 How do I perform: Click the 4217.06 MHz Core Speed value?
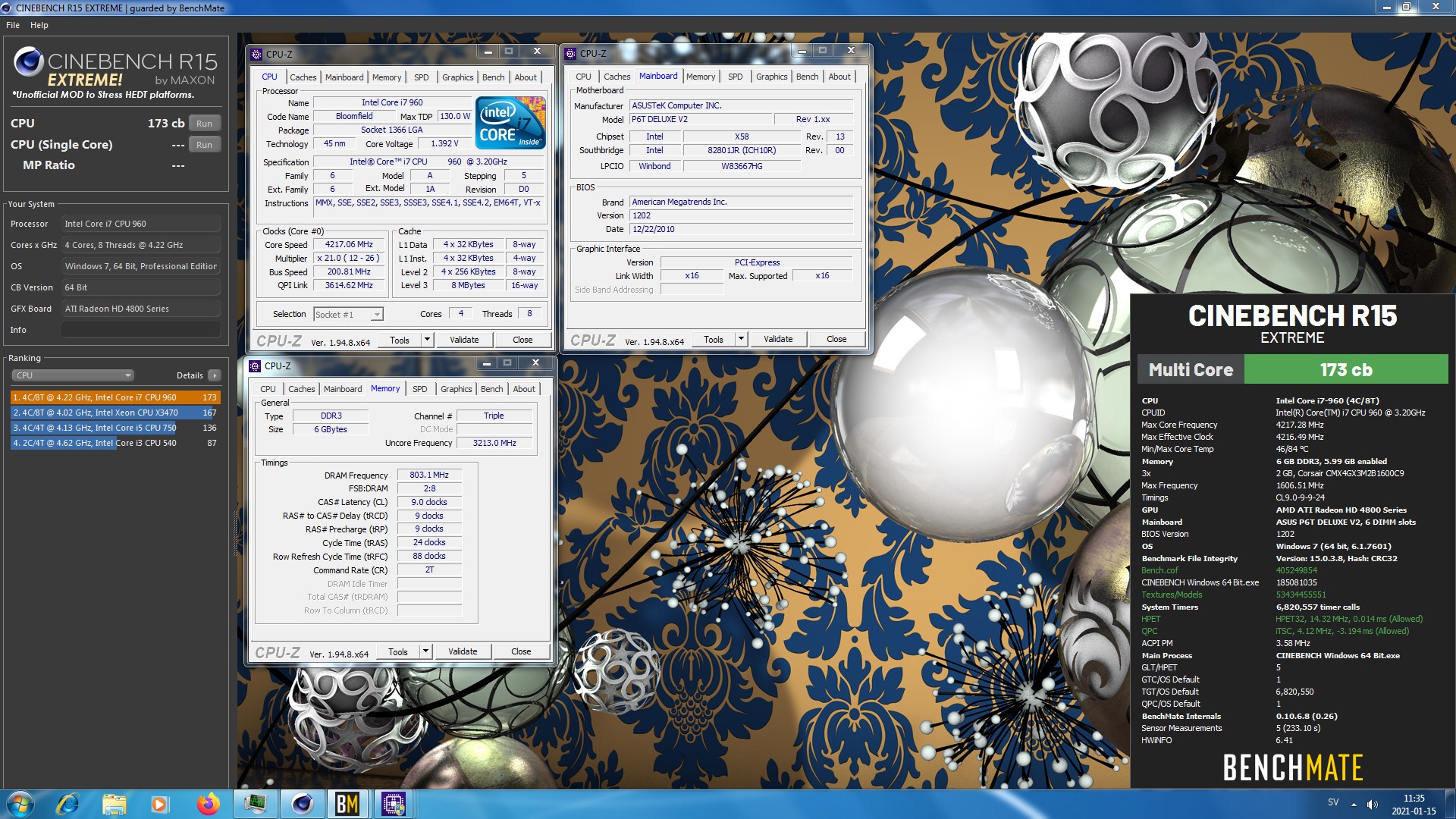coord(349,244)
